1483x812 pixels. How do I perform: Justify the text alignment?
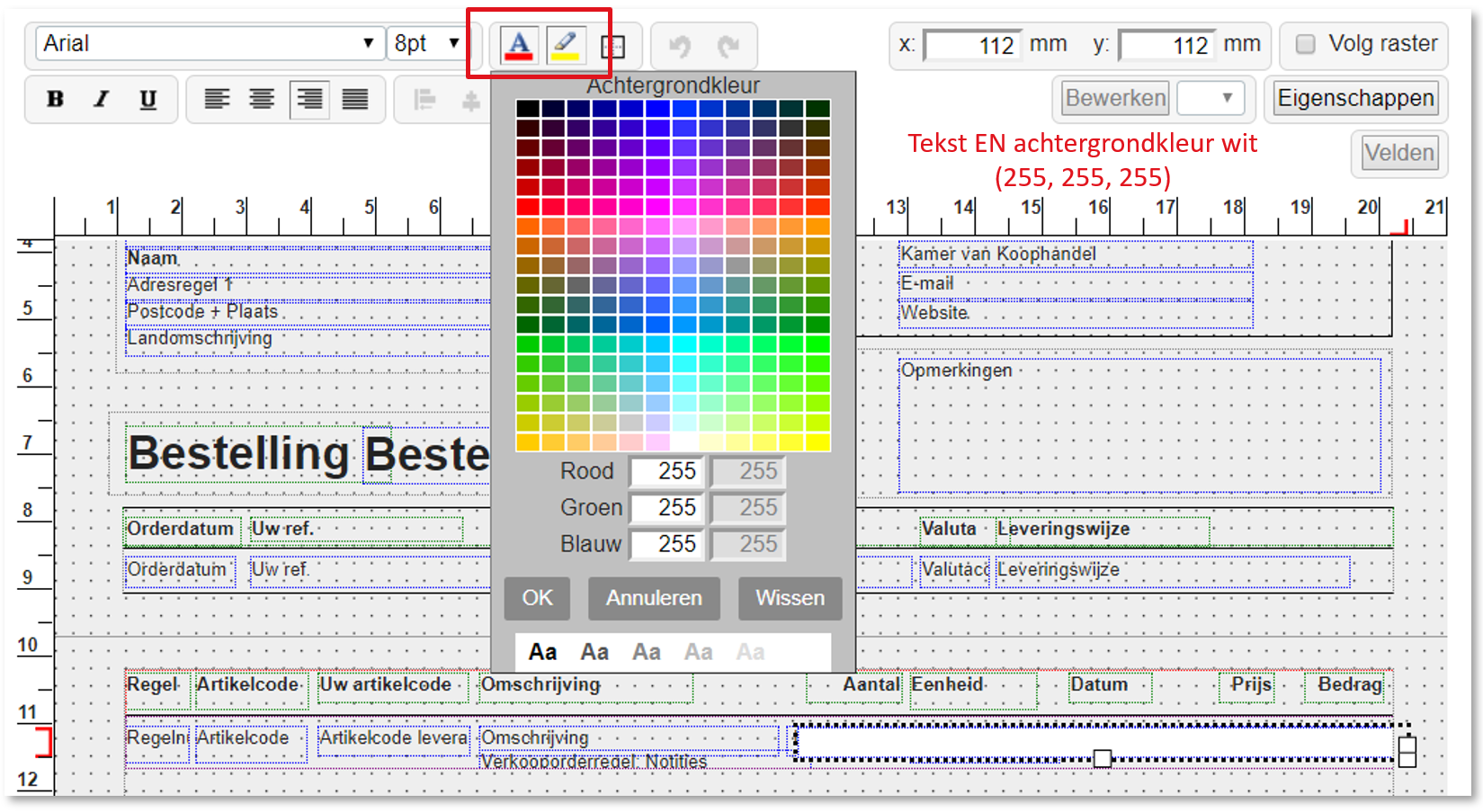[355, 99]
